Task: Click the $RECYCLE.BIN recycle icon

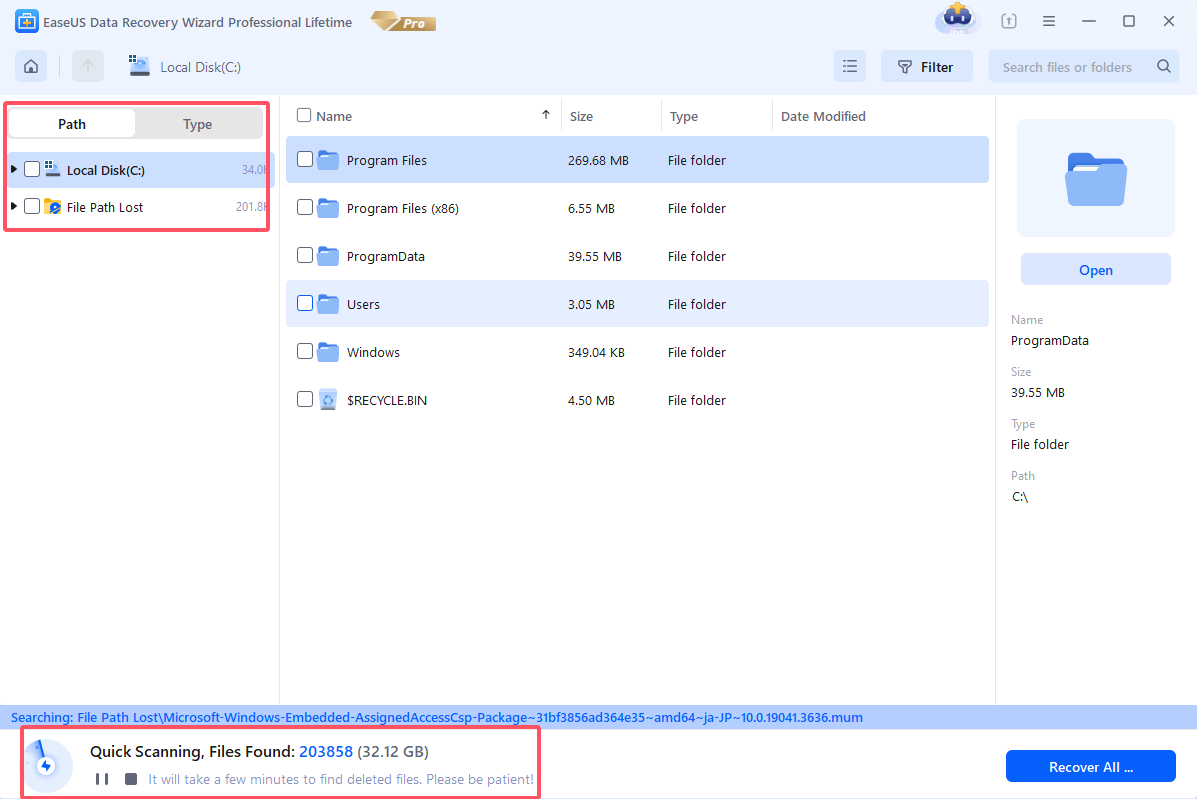Action: tap(327, 400)
